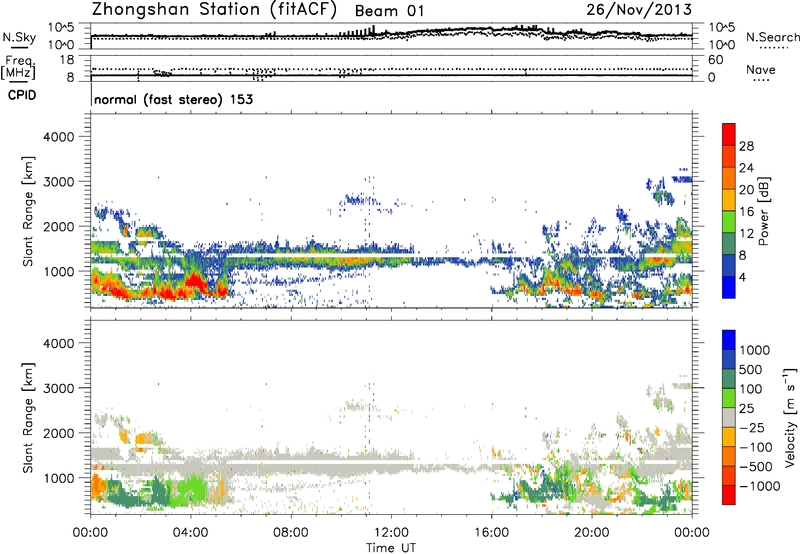Click the '2000' tick in the velocity panel
This screenshot has width=800, height=554.
coord(59,433)
